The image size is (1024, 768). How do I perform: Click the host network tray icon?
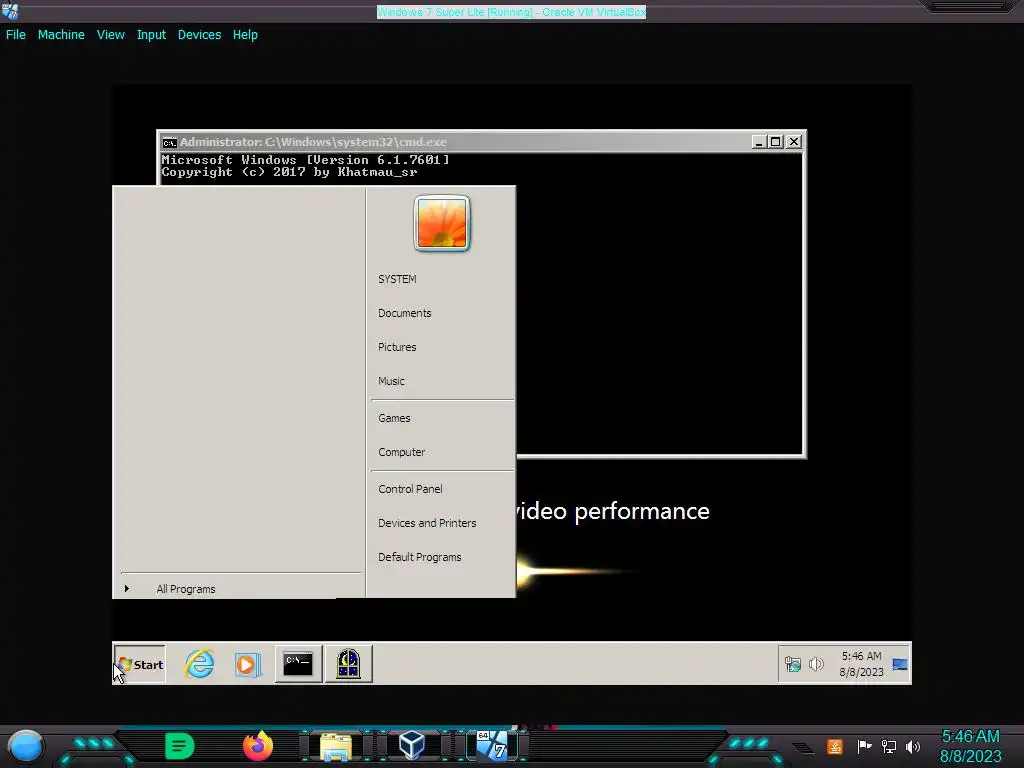tap(889, 746)
